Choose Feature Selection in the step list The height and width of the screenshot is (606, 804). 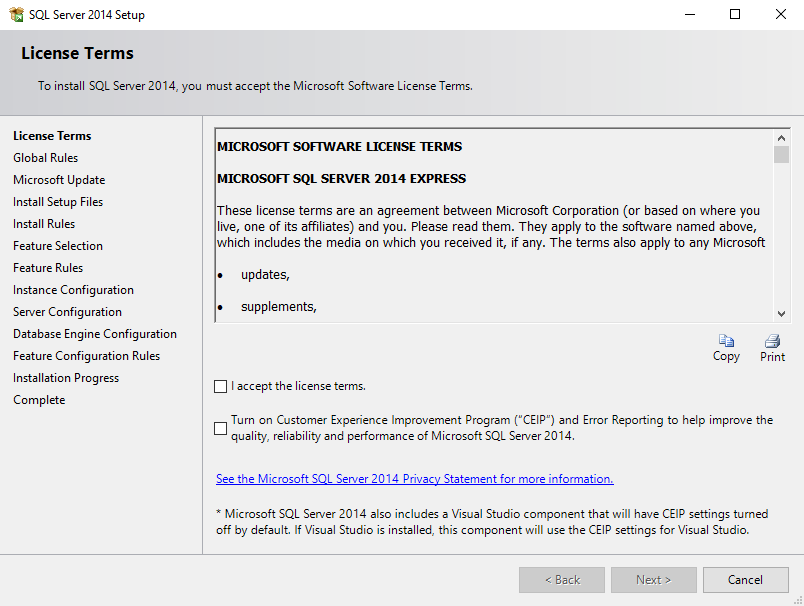(x=58, y=246)
